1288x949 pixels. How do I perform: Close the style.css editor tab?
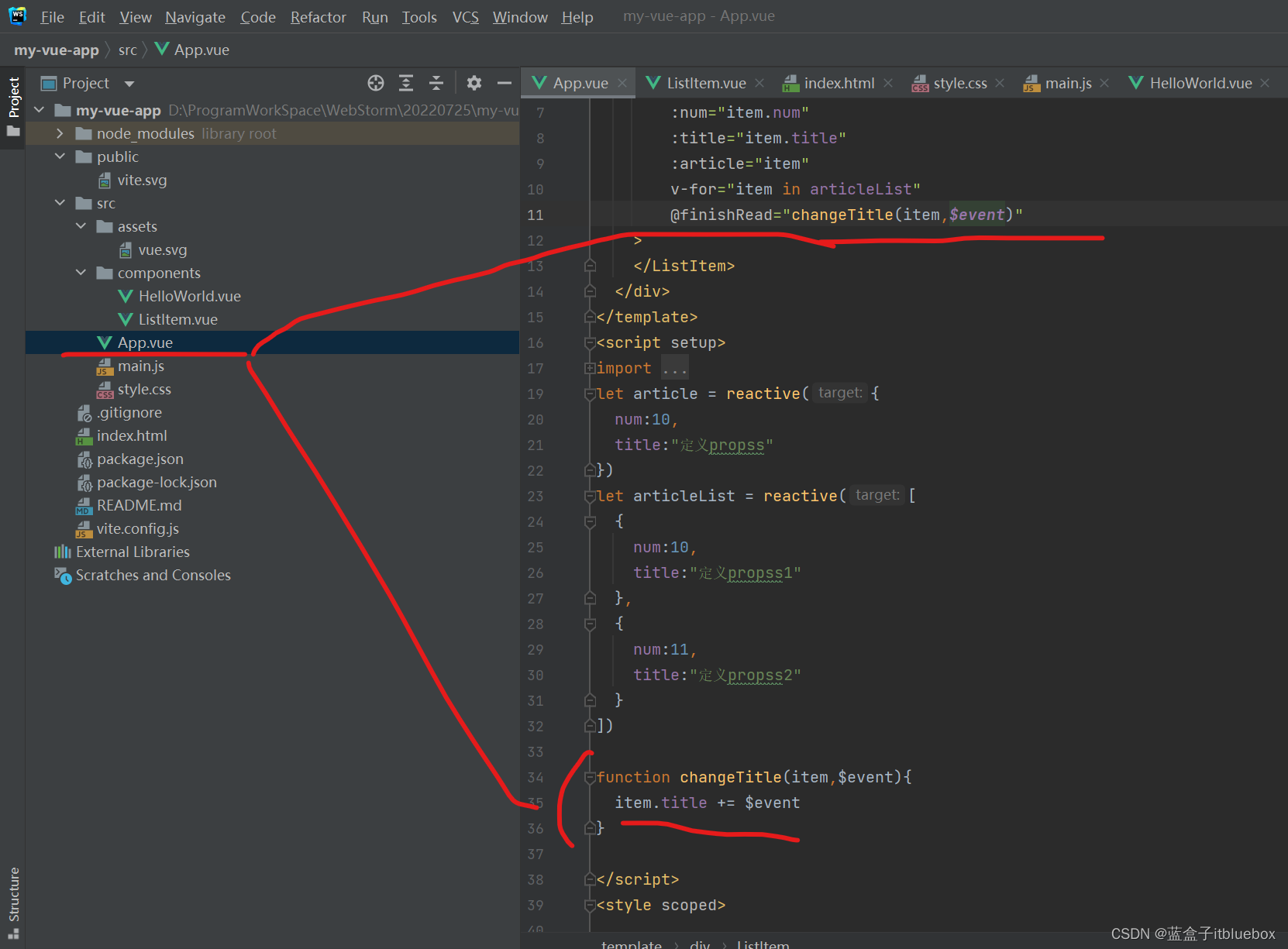point(1000,83)
